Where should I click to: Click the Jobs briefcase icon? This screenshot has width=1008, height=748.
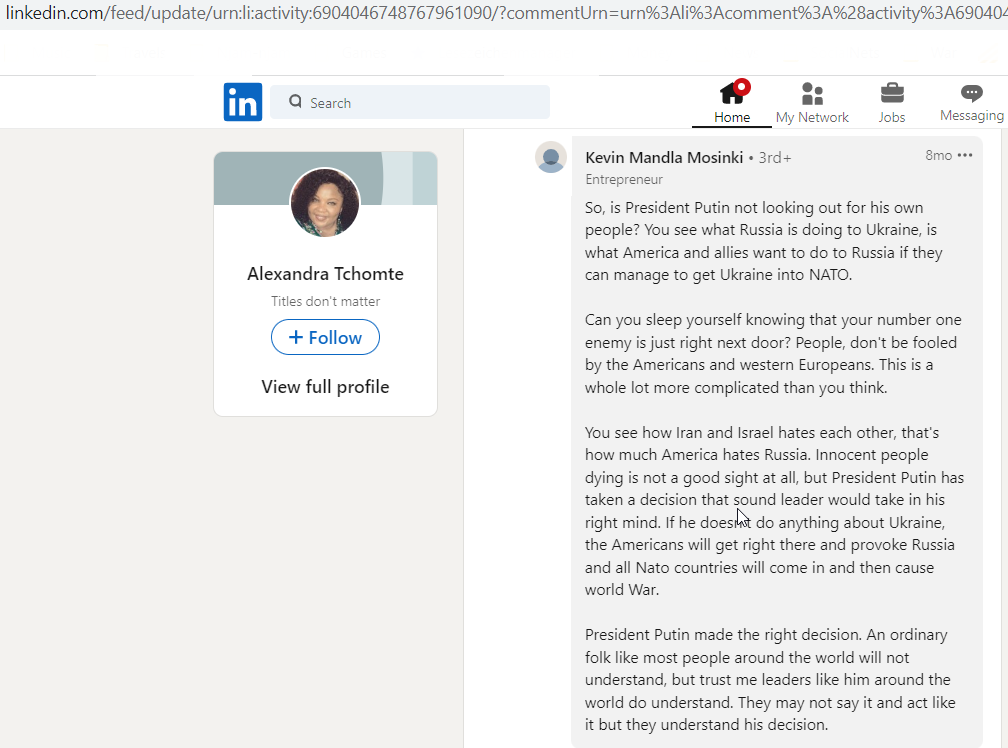pyautogui.click(x=892, y=93)
